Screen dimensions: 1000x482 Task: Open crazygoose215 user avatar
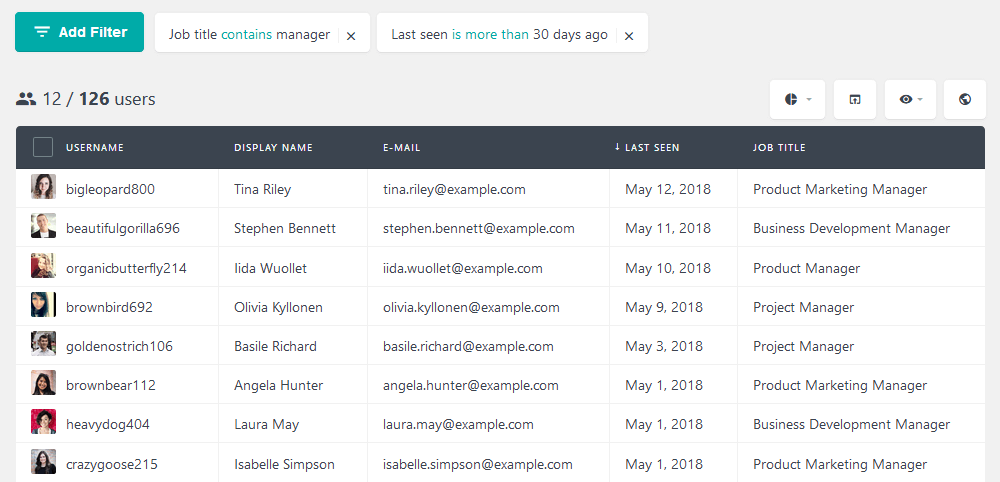click(43, 461)
